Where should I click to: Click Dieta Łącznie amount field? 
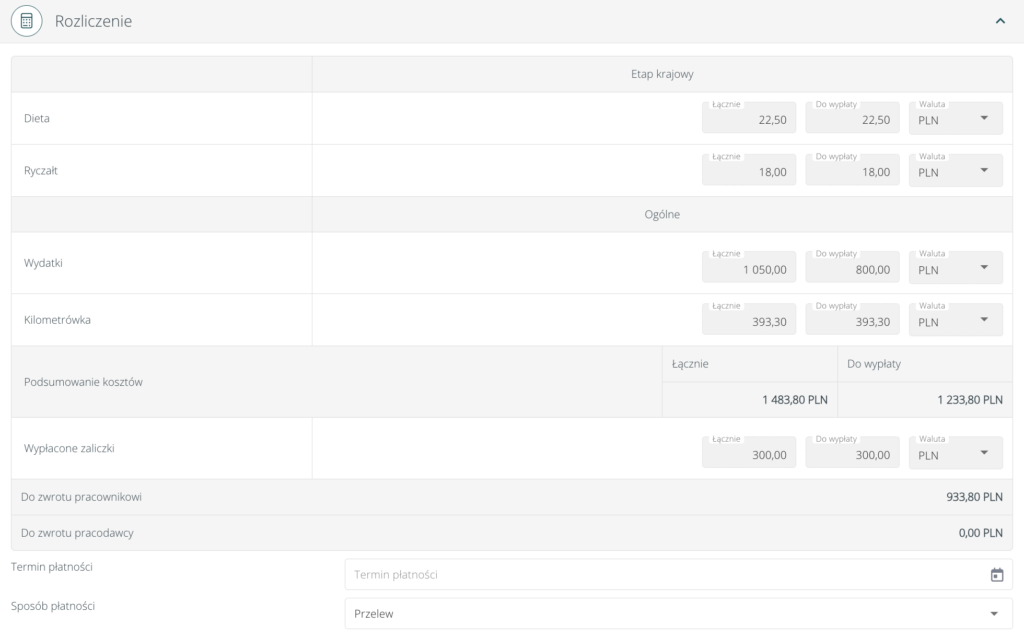coord(749,119)
